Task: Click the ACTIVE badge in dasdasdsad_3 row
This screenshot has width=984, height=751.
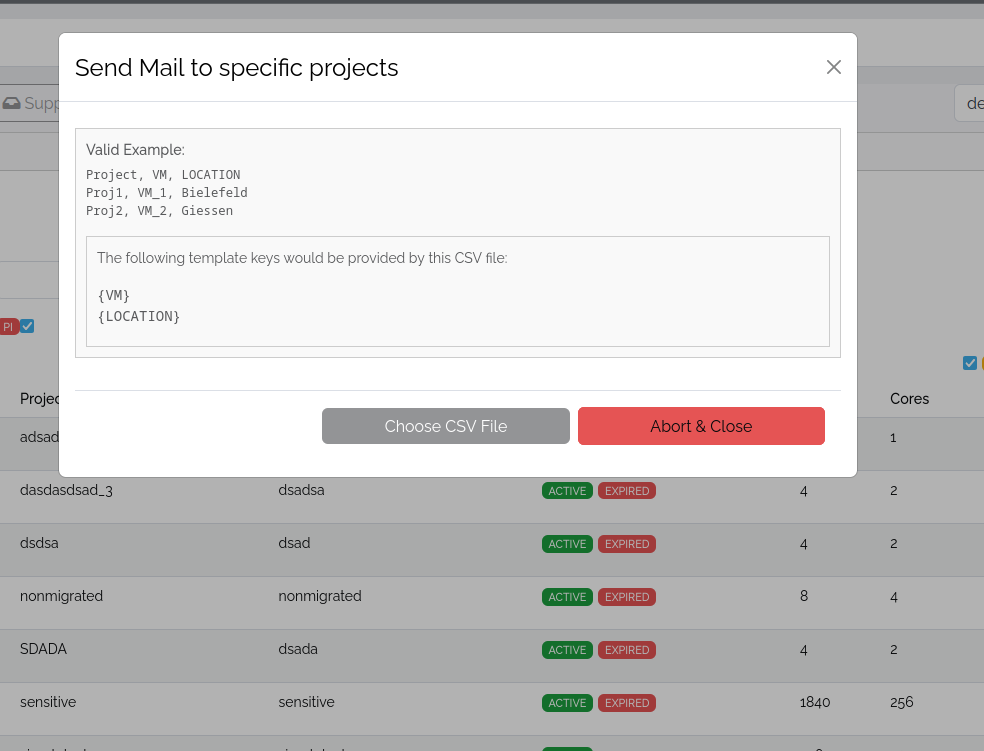Action: (567, 491)
